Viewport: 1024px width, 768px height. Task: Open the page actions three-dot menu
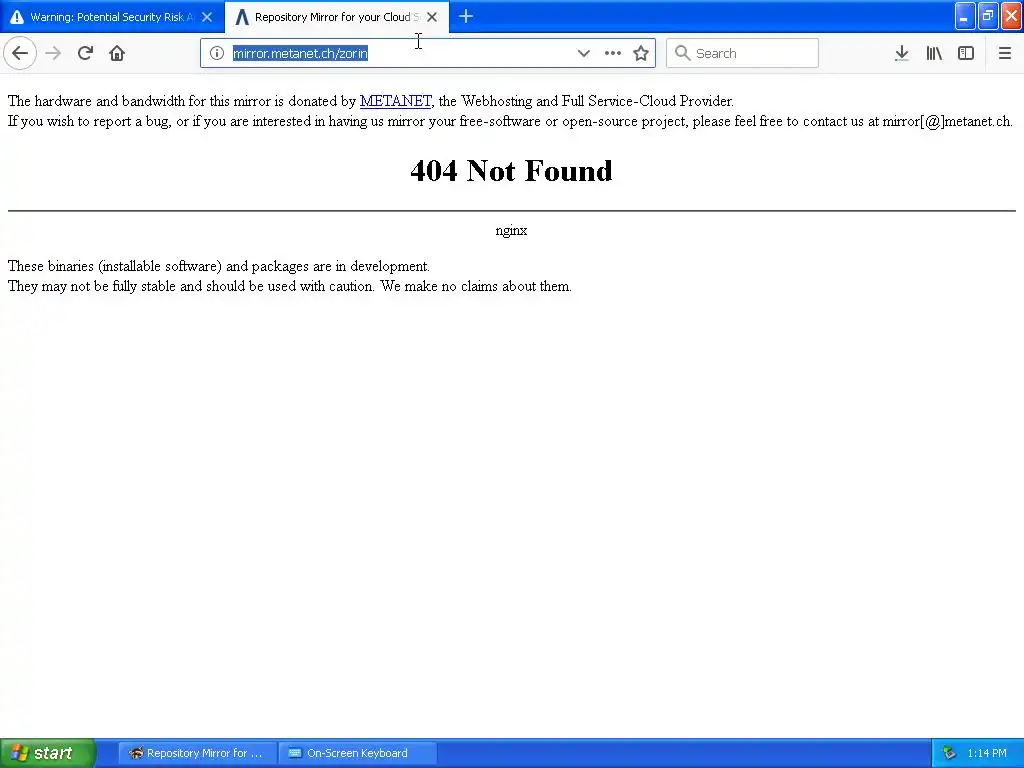click(x=613, y=53)
